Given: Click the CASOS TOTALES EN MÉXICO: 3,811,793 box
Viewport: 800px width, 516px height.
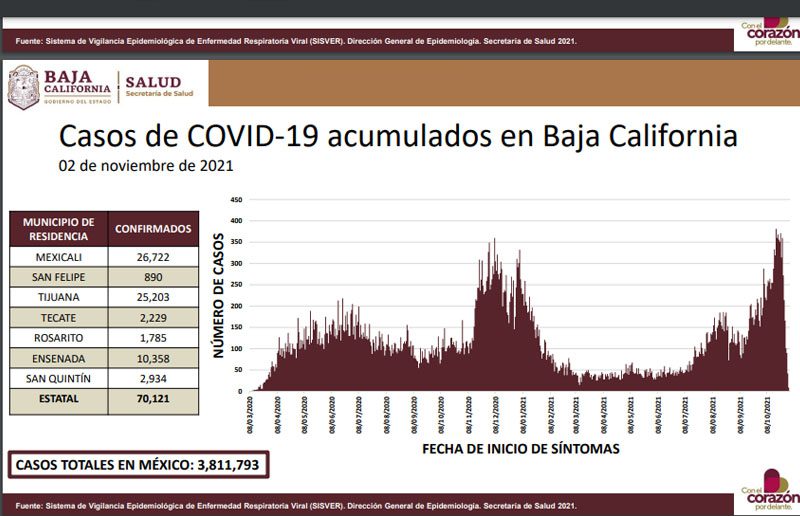Looking at the screenshot, I should pyautogui.click(x=138, y=465).
